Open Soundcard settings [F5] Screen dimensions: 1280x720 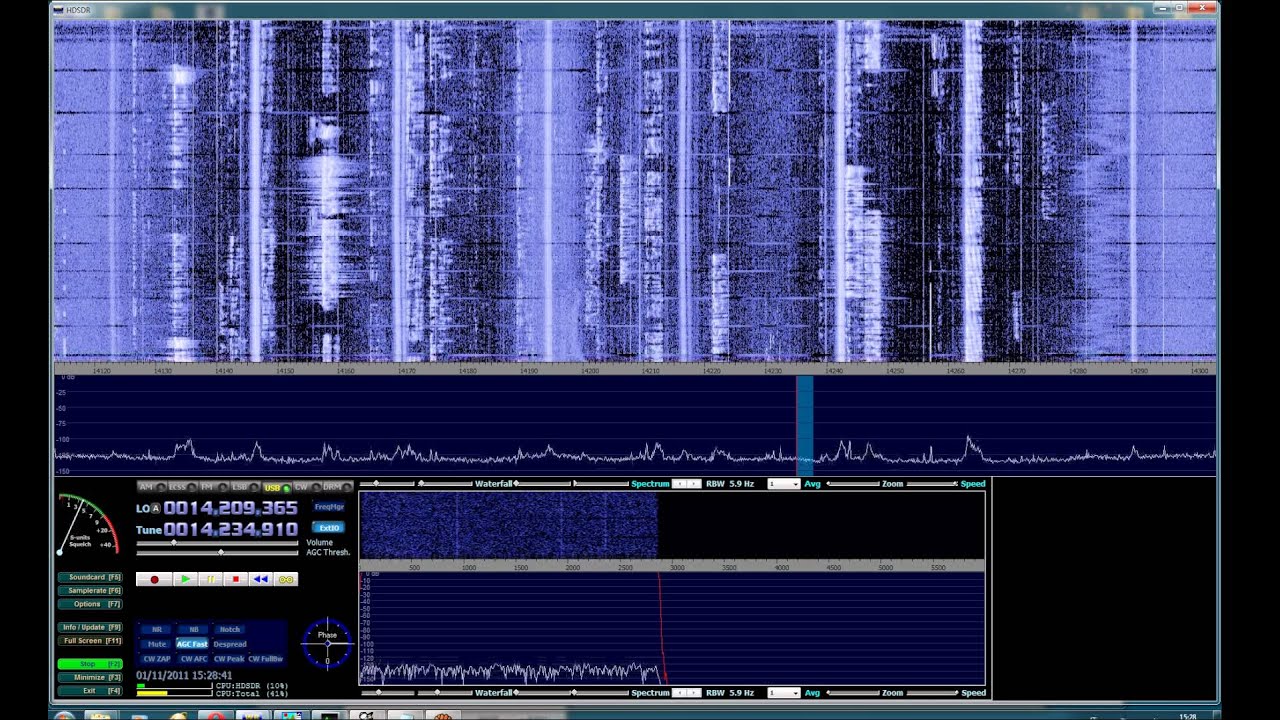(90, 577)
